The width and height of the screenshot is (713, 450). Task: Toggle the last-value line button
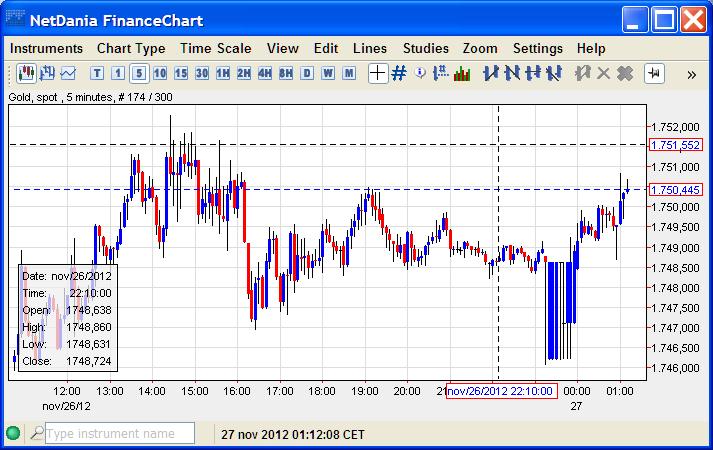(654, 73)
